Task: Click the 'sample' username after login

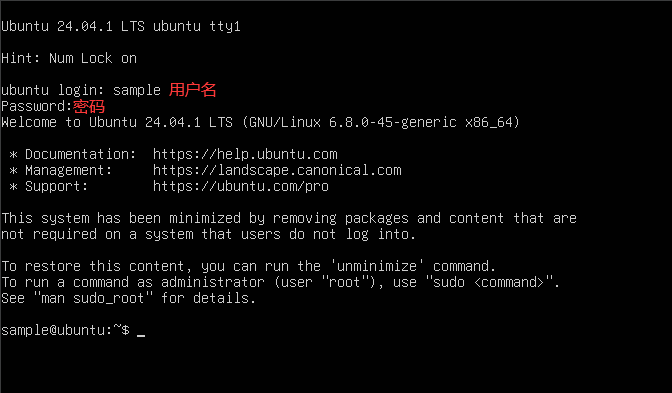Action: [137, 90]
